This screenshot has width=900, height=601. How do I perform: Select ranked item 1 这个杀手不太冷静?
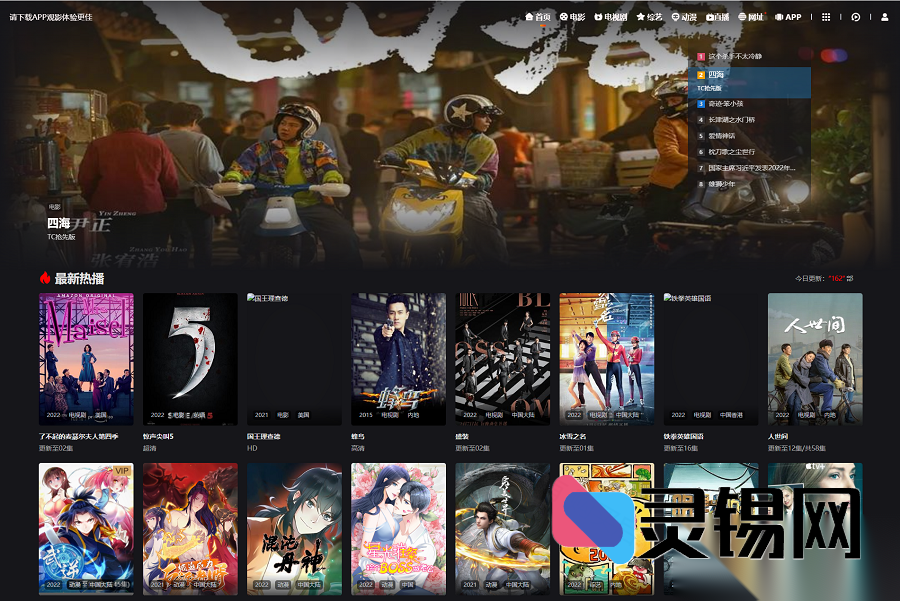(x=734, y=57)
